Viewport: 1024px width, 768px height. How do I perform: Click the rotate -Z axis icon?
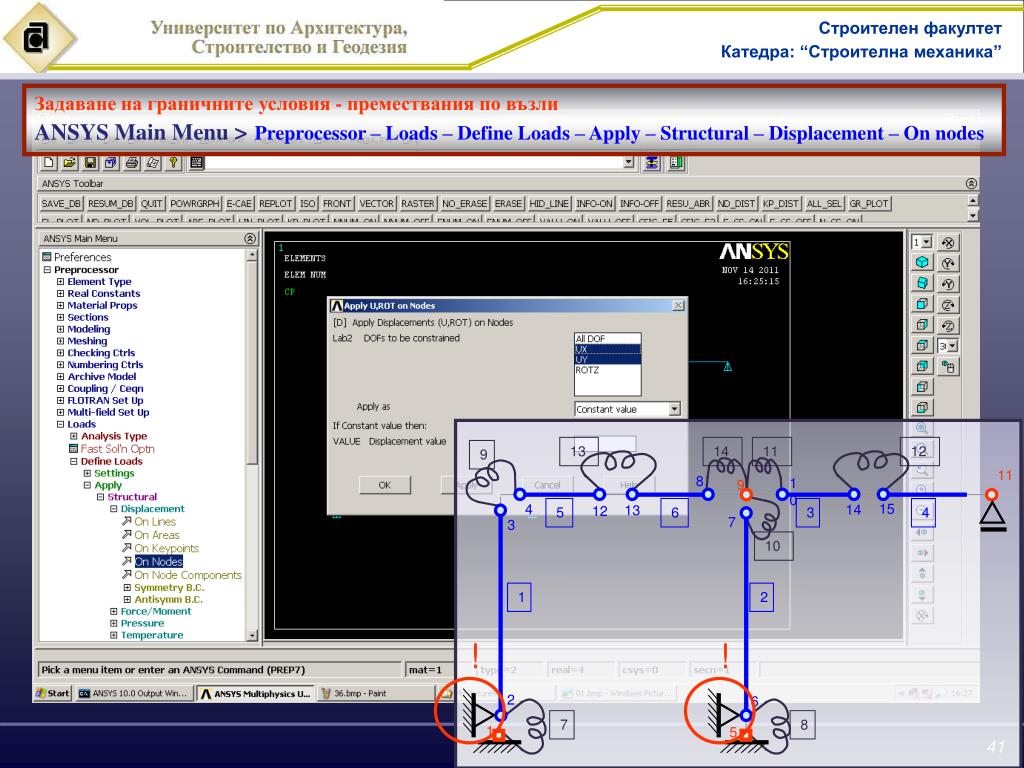(x=948, y=325)
